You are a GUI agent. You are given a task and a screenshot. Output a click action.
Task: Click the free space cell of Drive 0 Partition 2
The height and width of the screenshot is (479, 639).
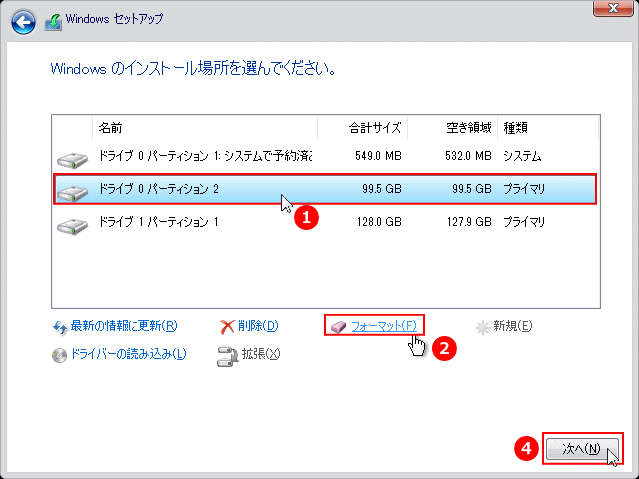472,189
